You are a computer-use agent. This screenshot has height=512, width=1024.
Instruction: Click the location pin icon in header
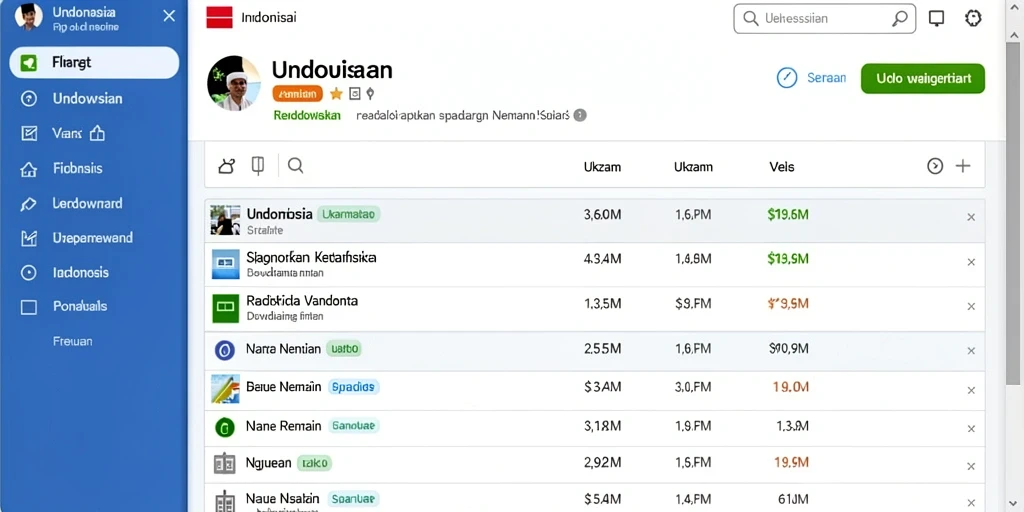[370, 94]
